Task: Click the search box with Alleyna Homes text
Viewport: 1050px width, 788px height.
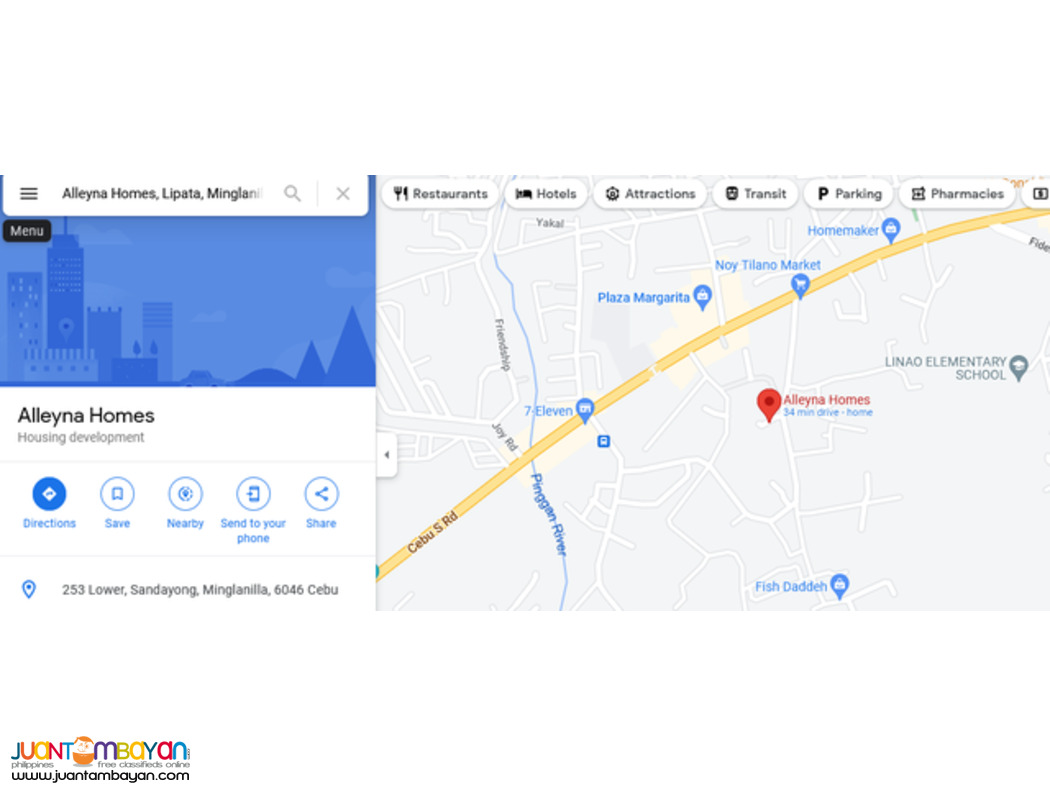Action: point(161,193)
